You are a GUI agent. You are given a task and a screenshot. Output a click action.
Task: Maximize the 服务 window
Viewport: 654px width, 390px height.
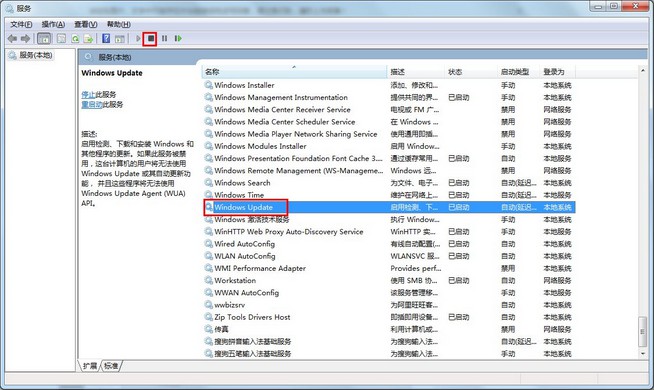[614, 6]
